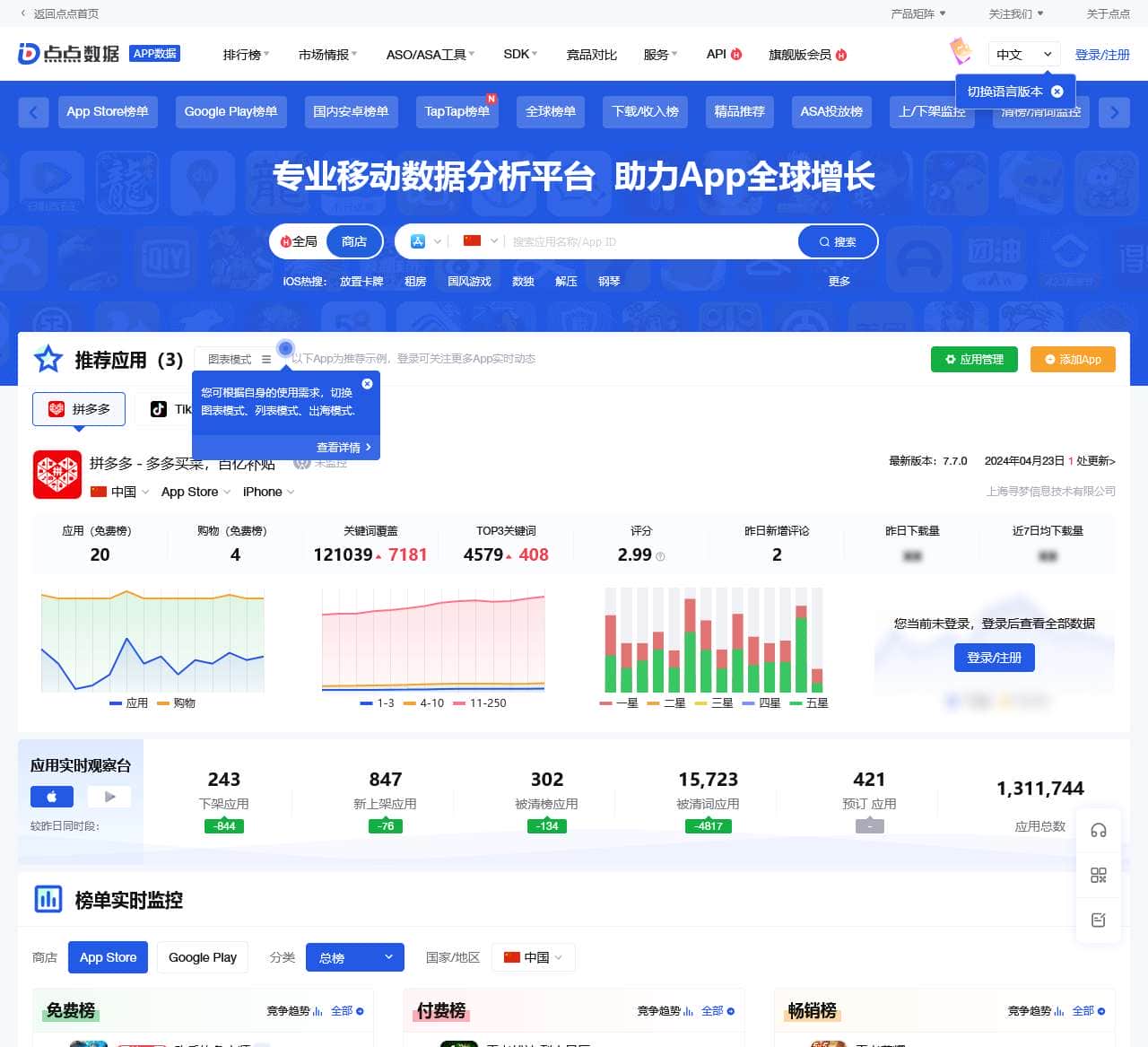1148x1047 pixels.
Task: Go back via 返回点点首页
Action: tap(59, 13)
